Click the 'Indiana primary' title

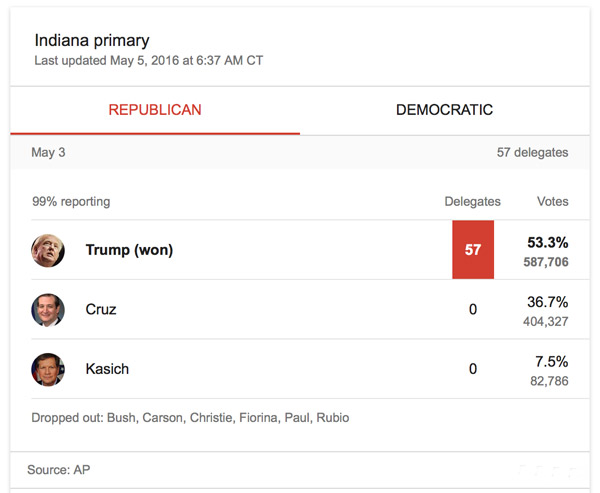pos(92,41)
